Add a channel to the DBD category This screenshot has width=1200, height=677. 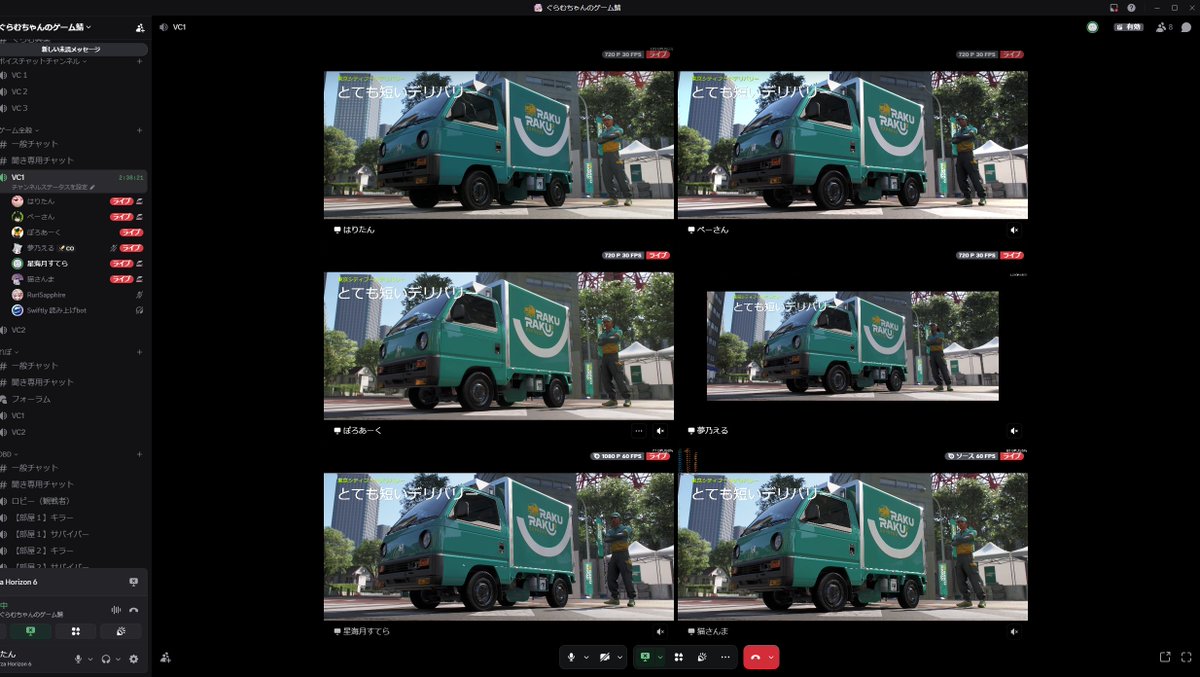coord(139,454)
